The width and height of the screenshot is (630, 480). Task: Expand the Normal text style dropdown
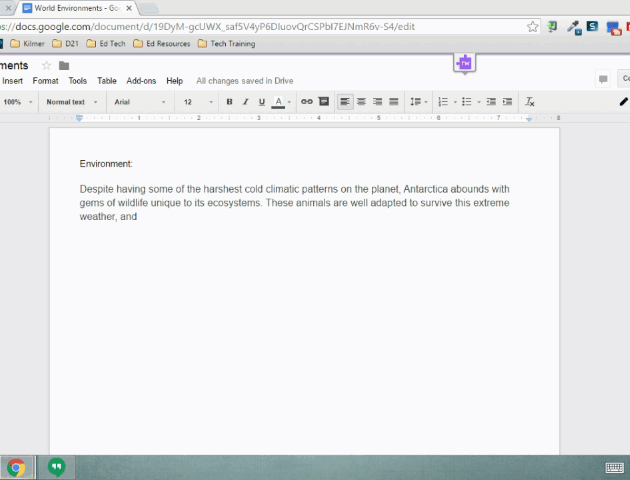click(x=73, y=102)
